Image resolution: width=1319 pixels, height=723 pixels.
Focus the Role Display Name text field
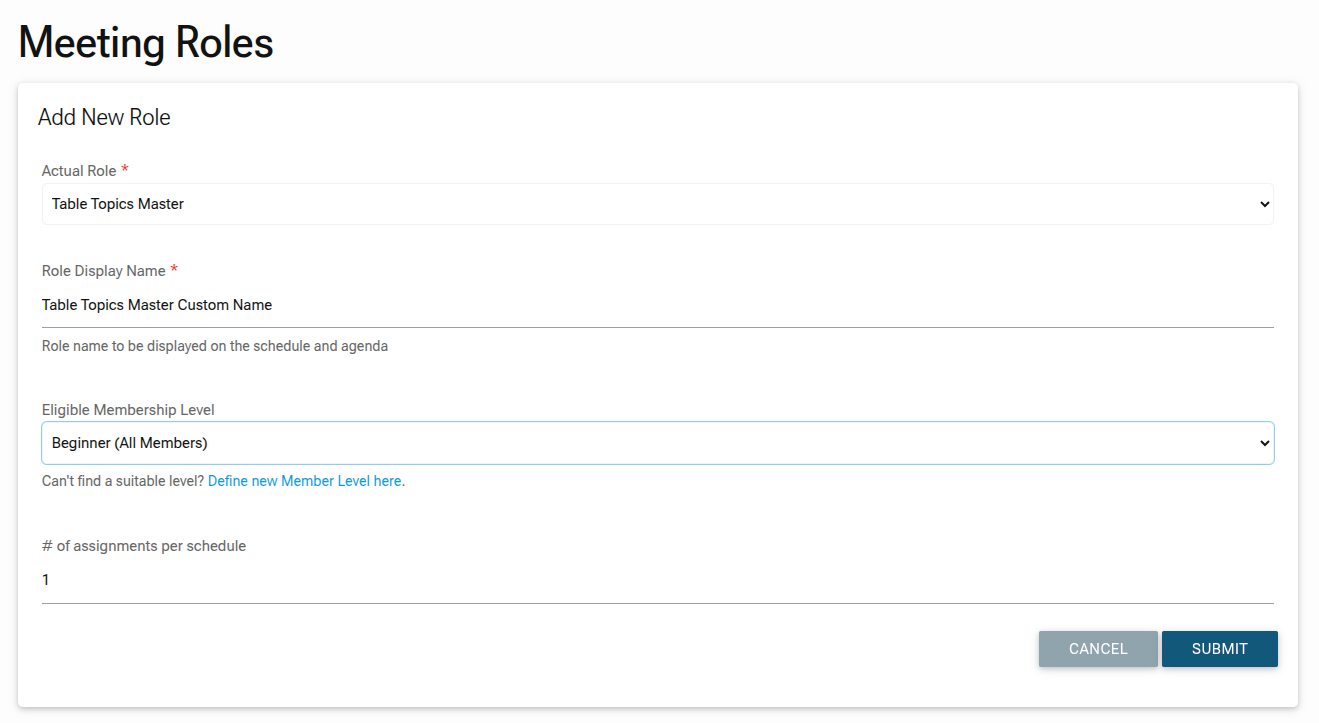[657, 305]
